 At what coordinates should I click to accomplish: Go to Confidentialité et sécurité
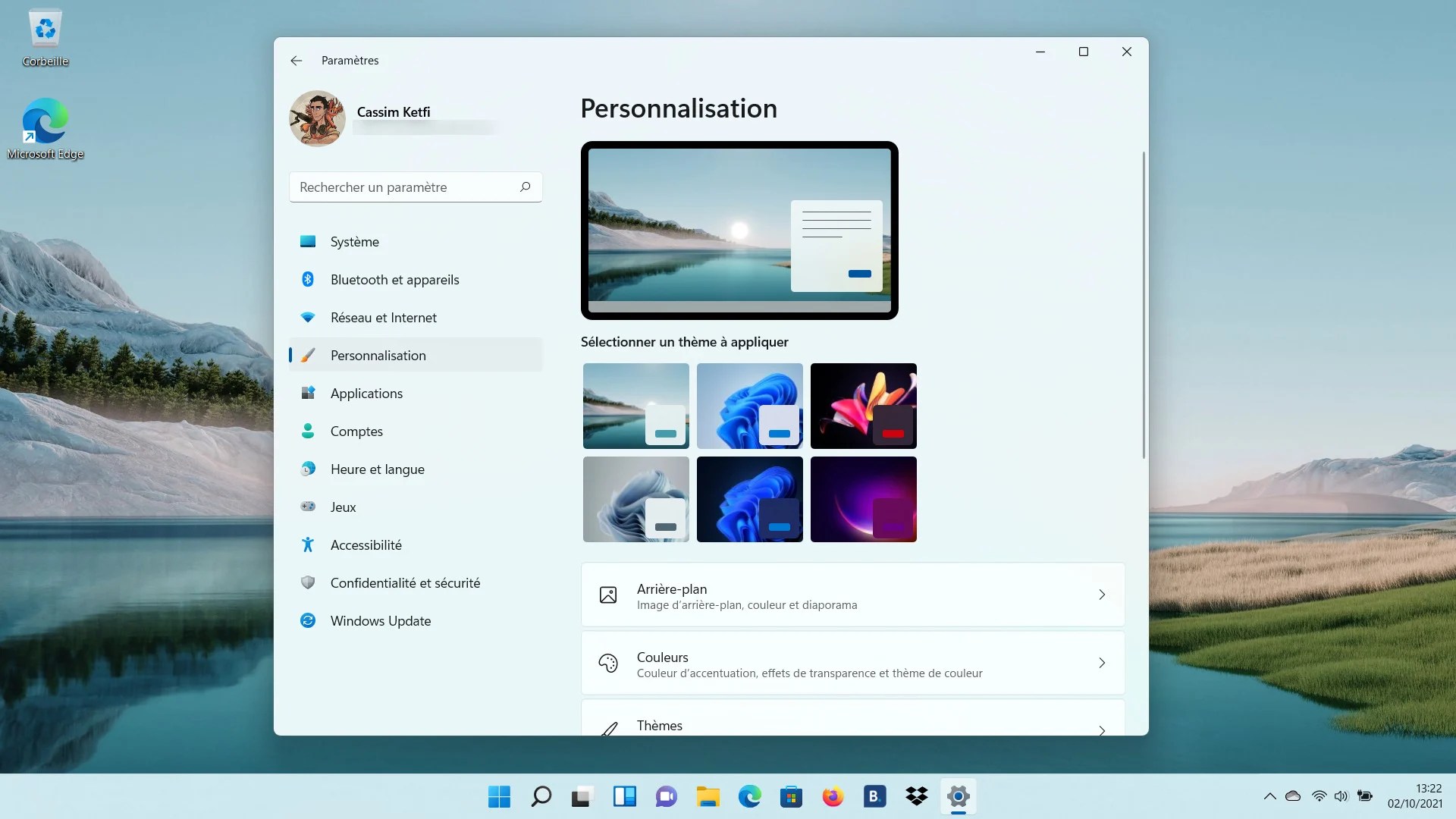click(416, 583)
